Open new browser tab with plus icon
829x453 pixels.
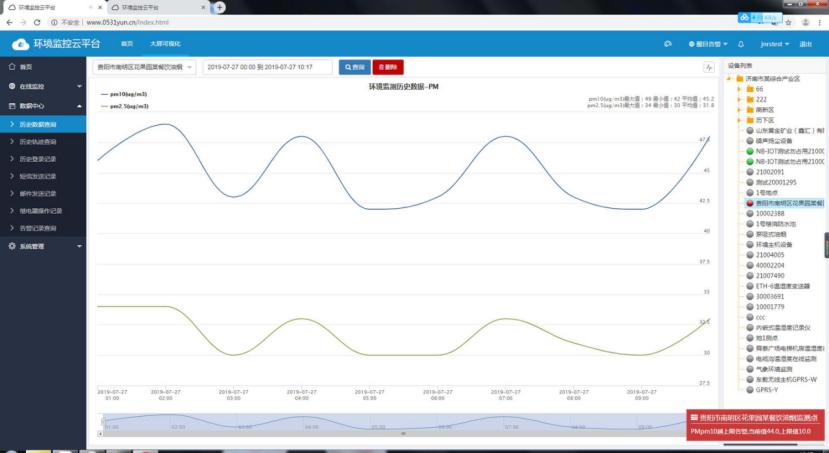pos(219,7)
